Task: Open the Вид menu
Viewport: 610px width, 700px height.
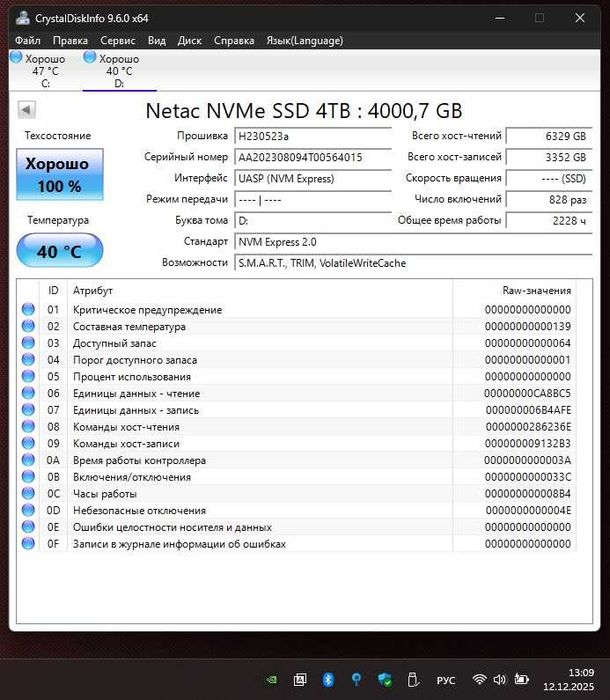Action: 157,41
